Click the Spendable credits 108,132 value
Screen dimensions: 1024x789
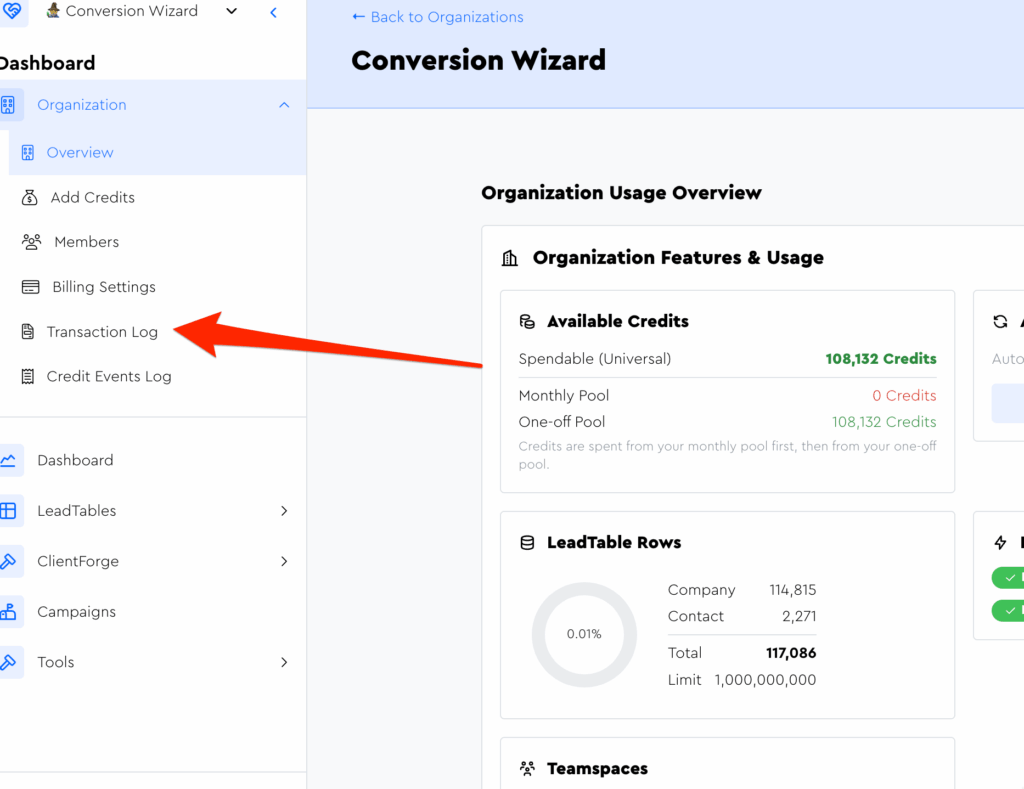point(880,359)
